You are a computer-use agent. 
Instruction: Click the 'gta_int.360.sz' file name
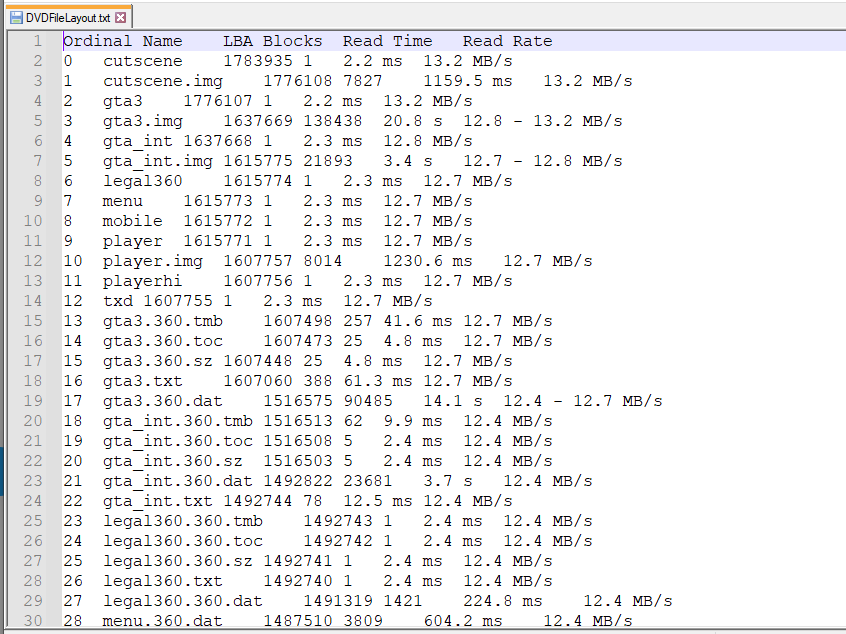click(173, 460)
